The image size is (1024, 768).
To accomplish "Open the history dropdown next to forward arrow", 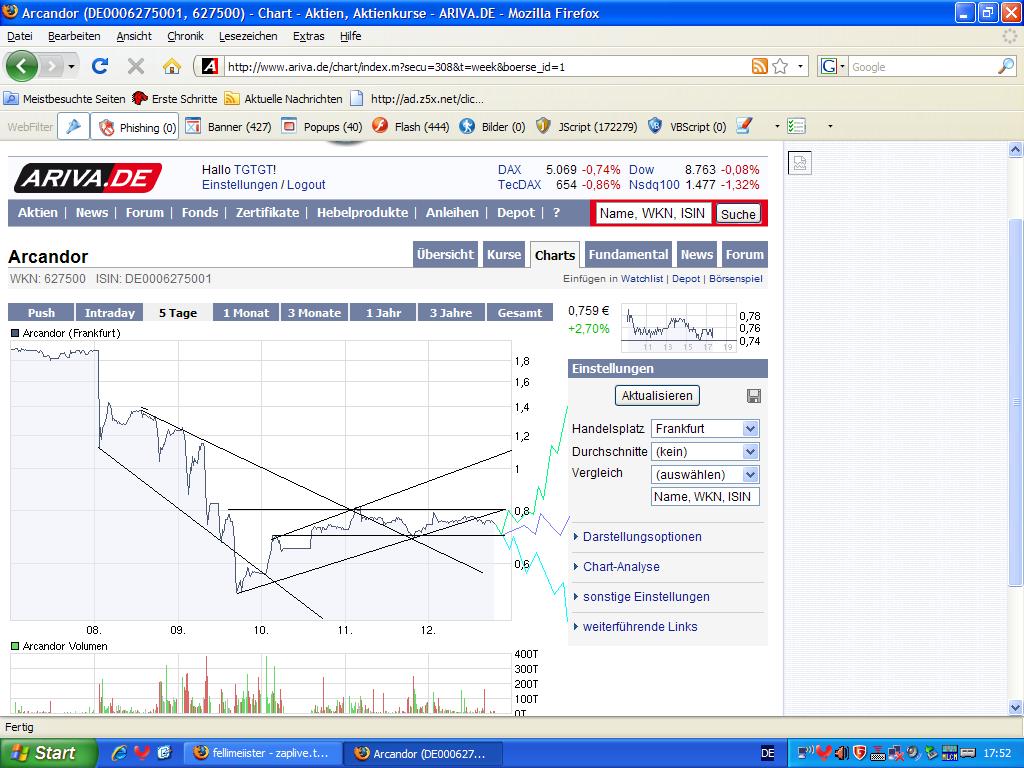I will click(x=71, y=66).
